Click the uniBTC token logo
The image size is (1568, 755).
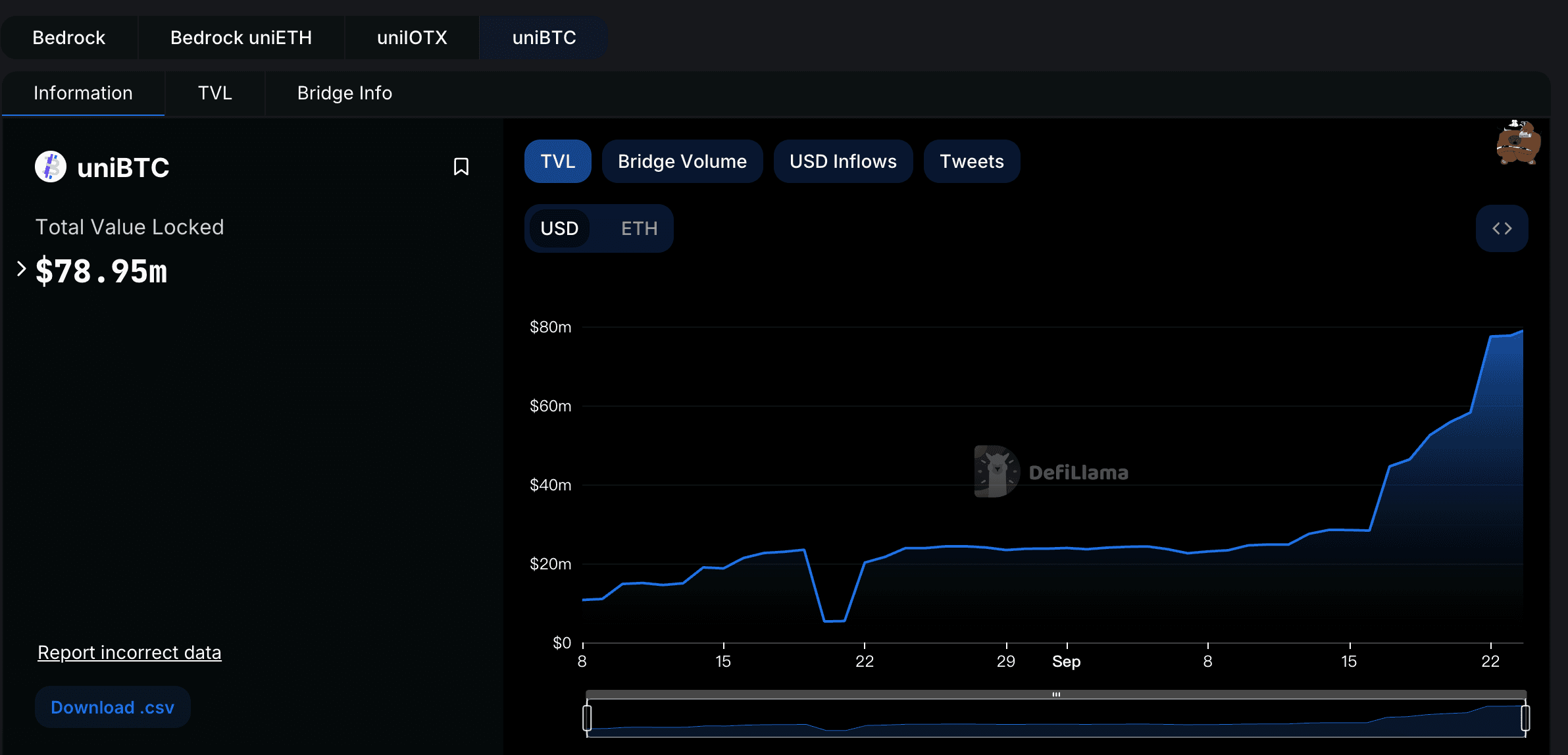pyautogui.click(x=51, y=167)
